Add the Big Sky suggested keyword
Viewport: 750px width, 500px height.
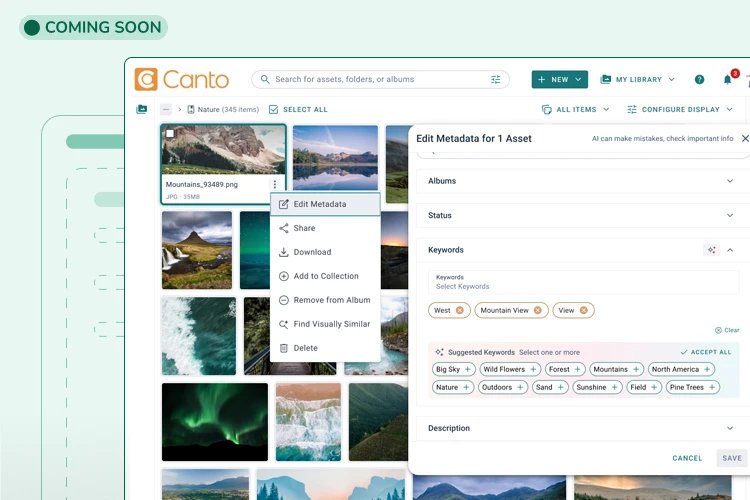click(468, 369)
